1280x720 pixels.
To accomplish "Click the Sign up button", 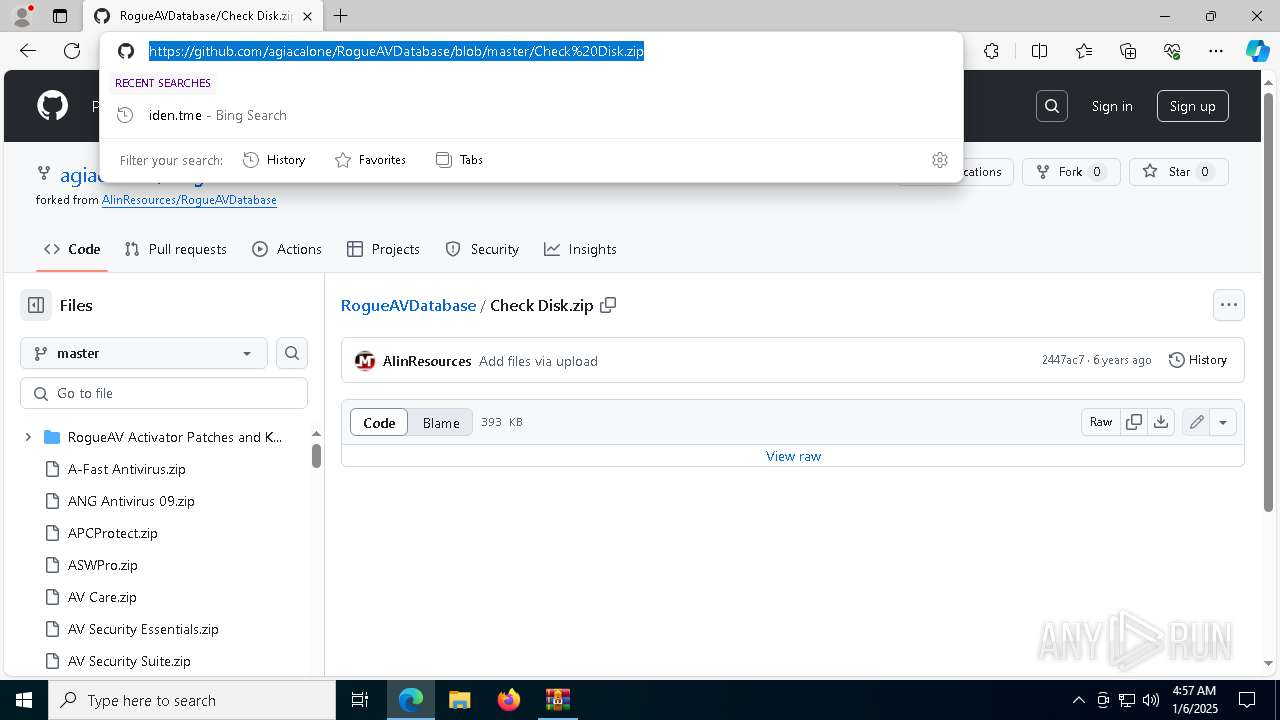I will tap(1192, 106).
